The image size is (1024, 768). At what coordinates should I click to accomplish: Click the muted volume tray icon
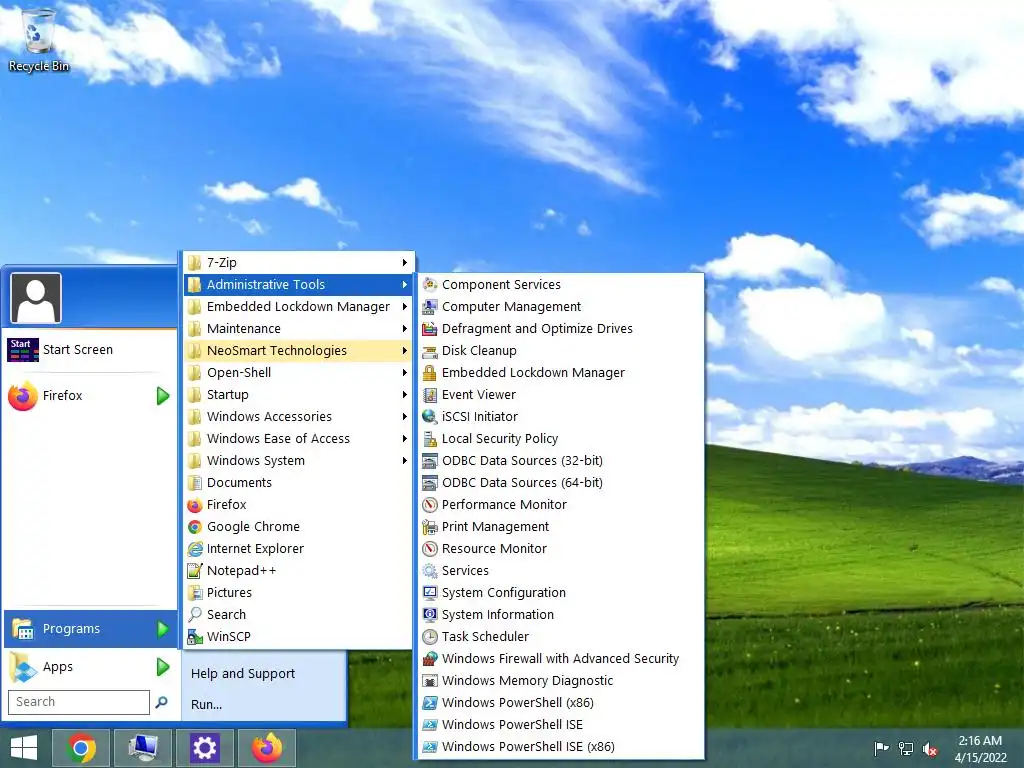[930, 749]
